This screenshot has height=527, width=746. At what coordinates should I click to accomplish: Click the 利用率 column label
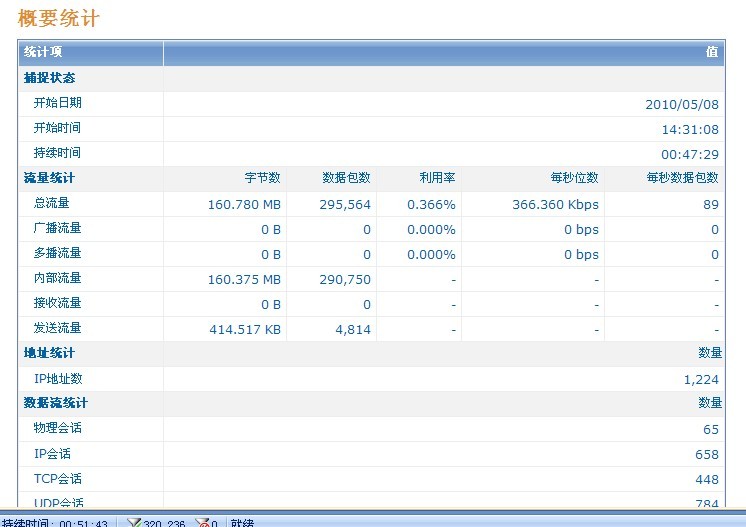coord(437,178)
